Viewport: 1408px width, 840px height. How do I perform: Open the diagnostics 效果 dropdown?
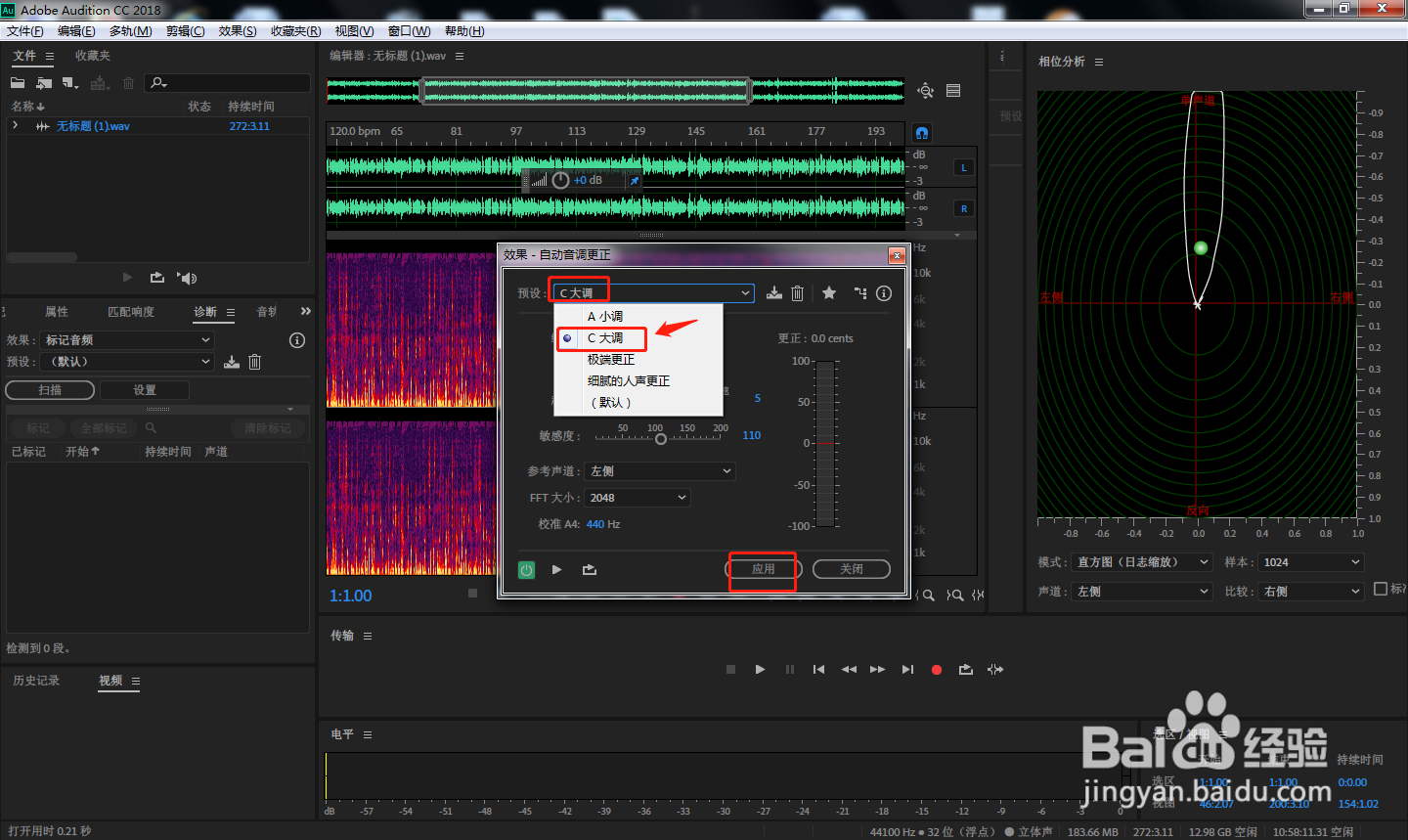[127, 340]
